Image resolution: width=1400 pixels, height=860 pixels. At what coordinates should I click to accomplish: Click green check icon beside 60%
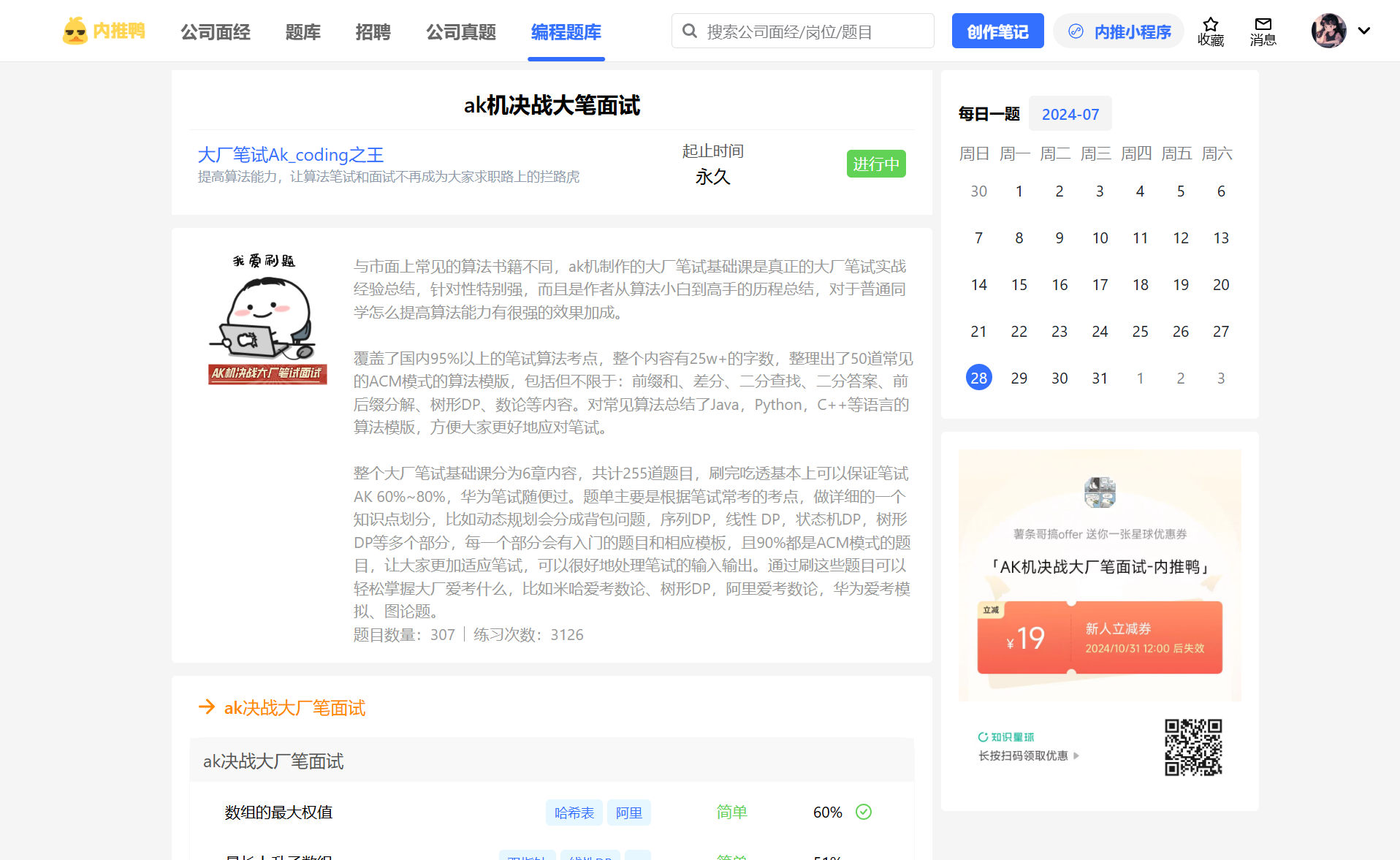[864, 812]
